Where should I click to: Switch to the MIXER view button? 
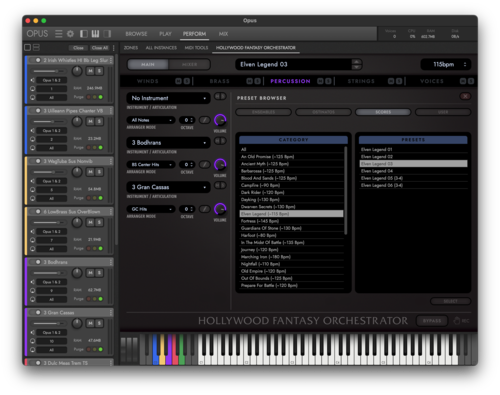point(189,64)
